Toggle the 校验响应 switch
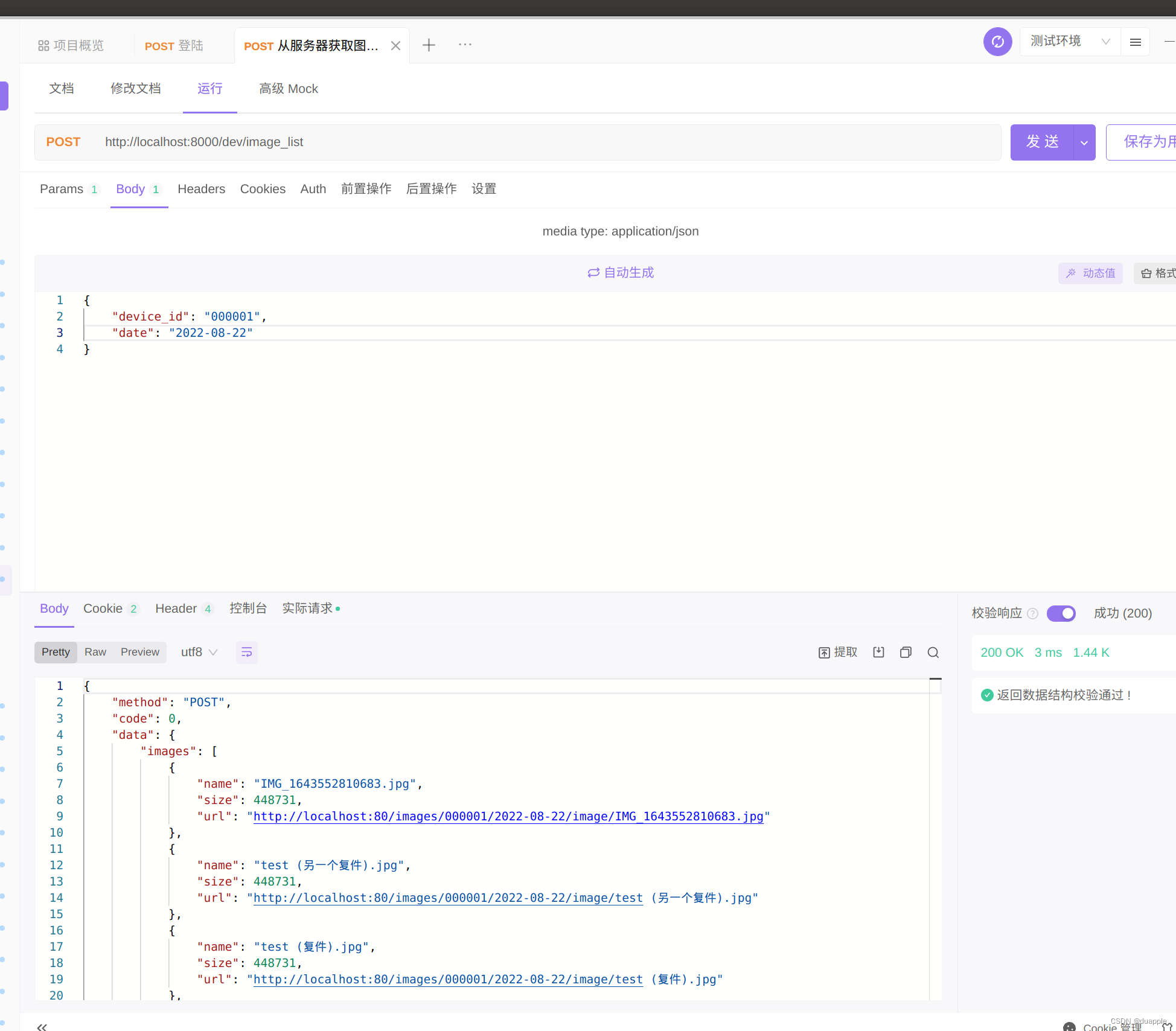The width and height of the screenshot is (1176, 1031). coord(1061,613)
